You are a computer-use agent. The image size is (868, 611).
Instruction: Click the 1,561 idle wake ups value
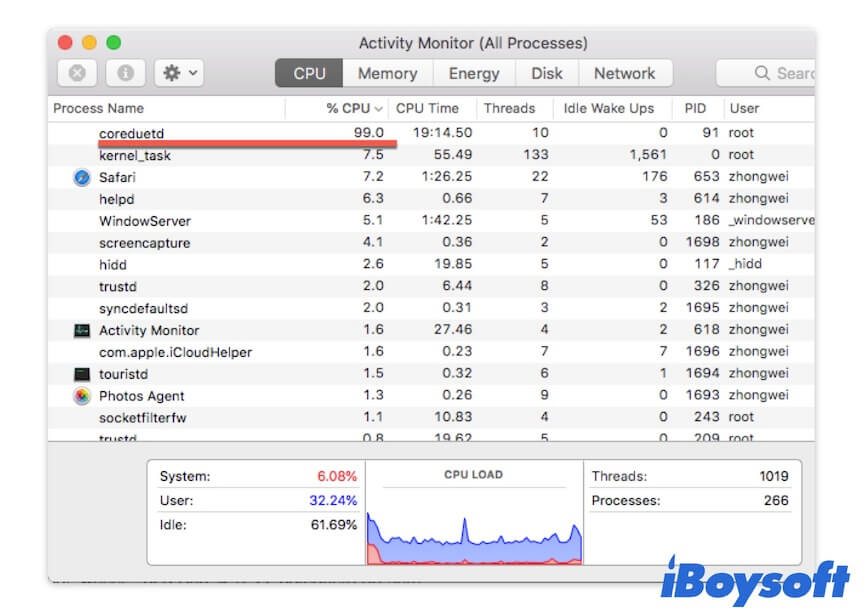648,154
